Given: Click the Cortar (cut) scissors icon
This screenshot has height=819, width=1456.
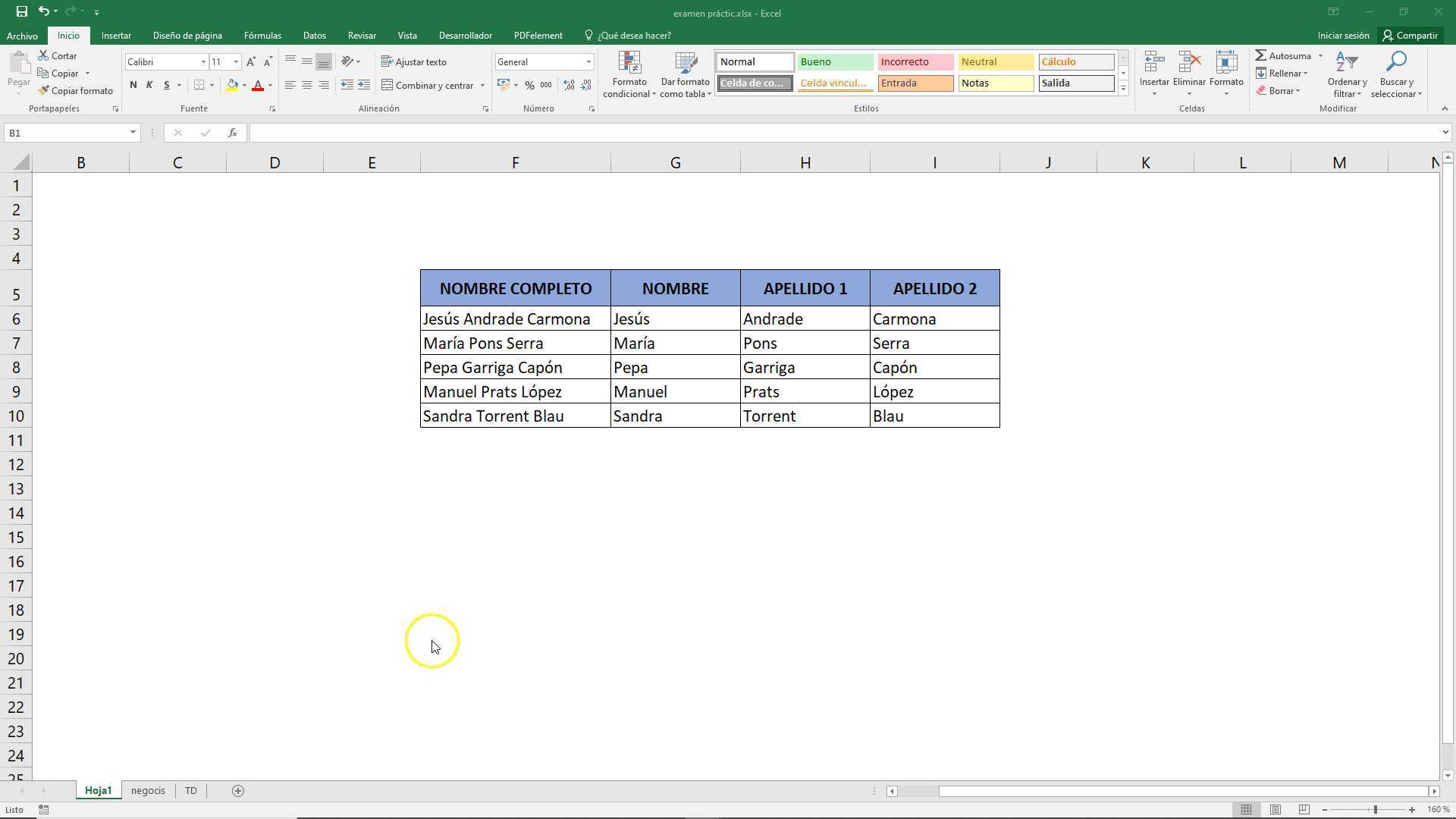Looking at the screenshot, I should pos(43,55).
